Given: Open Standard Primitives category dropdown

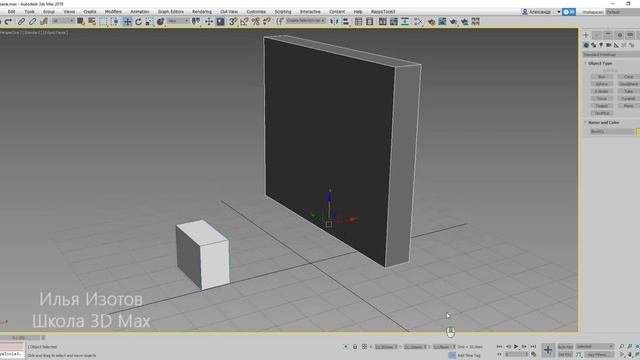Looking at the screenshot, I should click(x=611, y=54).
